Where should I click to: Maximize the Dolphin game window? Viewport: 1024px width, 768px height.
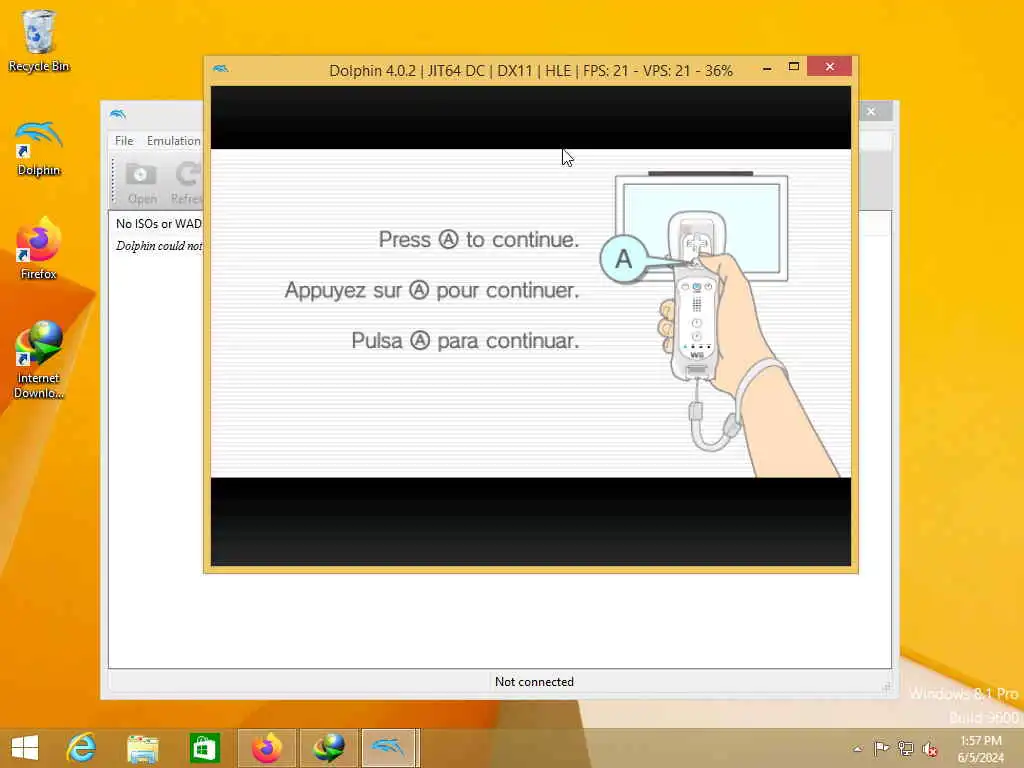pos(793,67)
